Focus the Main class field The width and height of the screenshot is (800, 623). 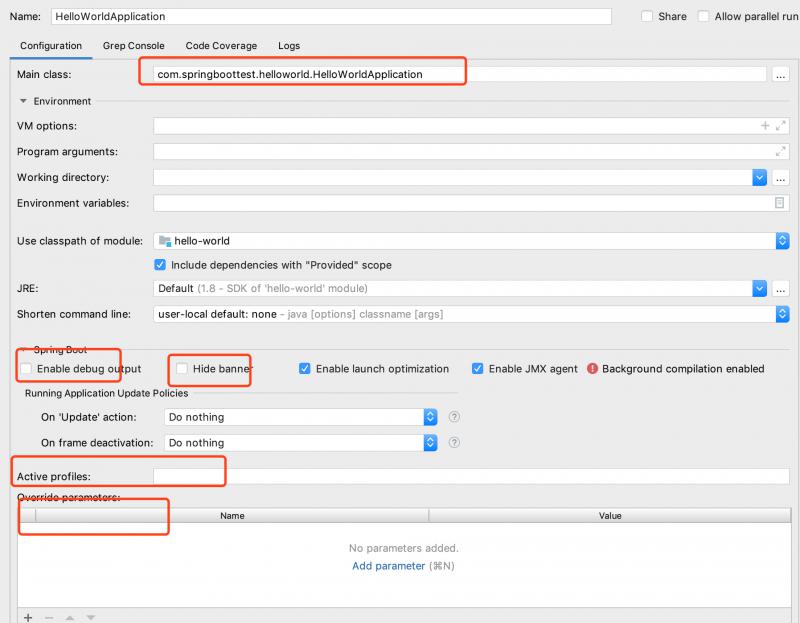(460, 74)
